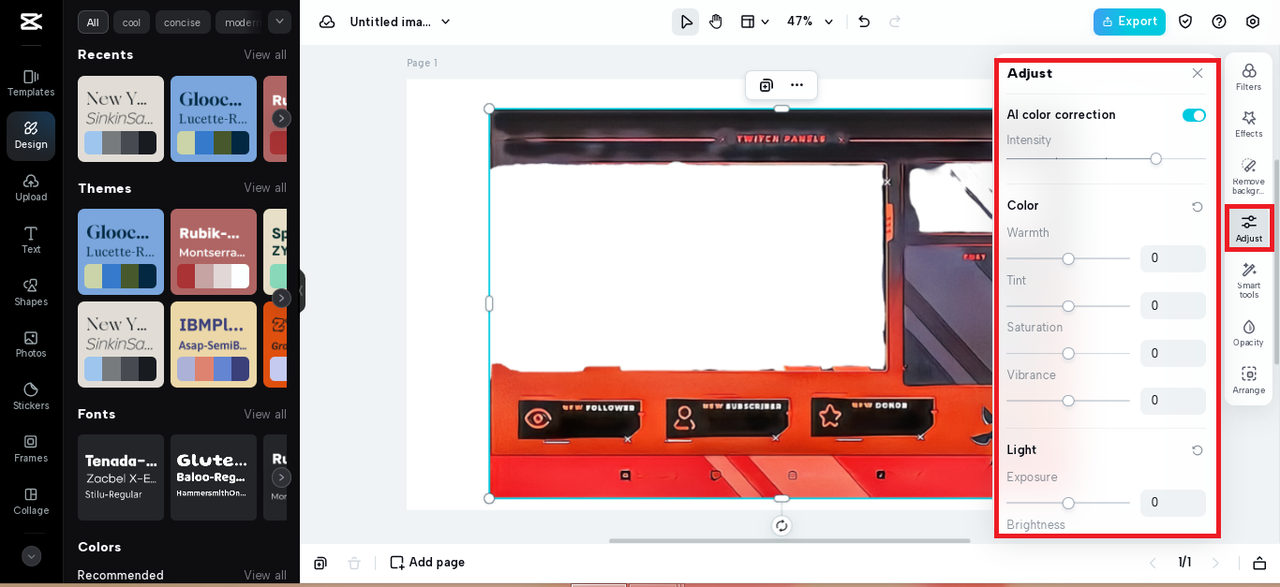Open the Shapes panel
Viewport: 1280px width, 587px height.
(31, 292)
